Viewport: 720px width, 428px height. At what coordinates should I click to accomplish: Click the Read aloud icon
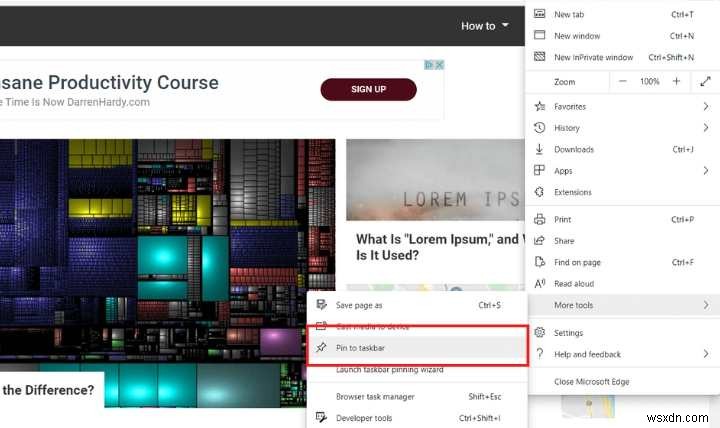pyautogui.click(x=540, y=283)
